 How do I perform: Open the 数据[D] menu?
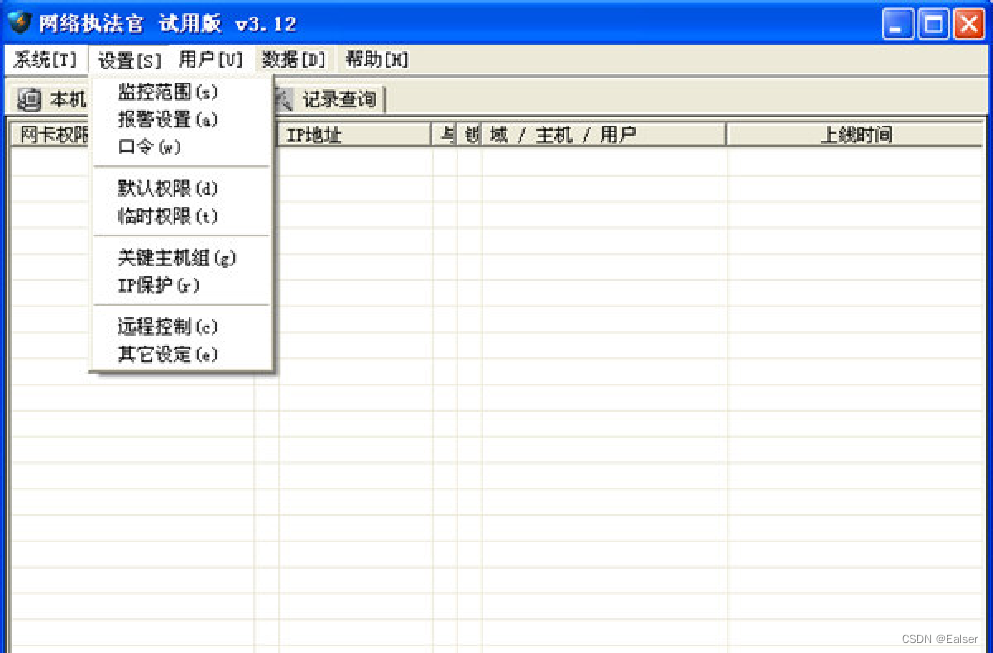coord(293,60)
